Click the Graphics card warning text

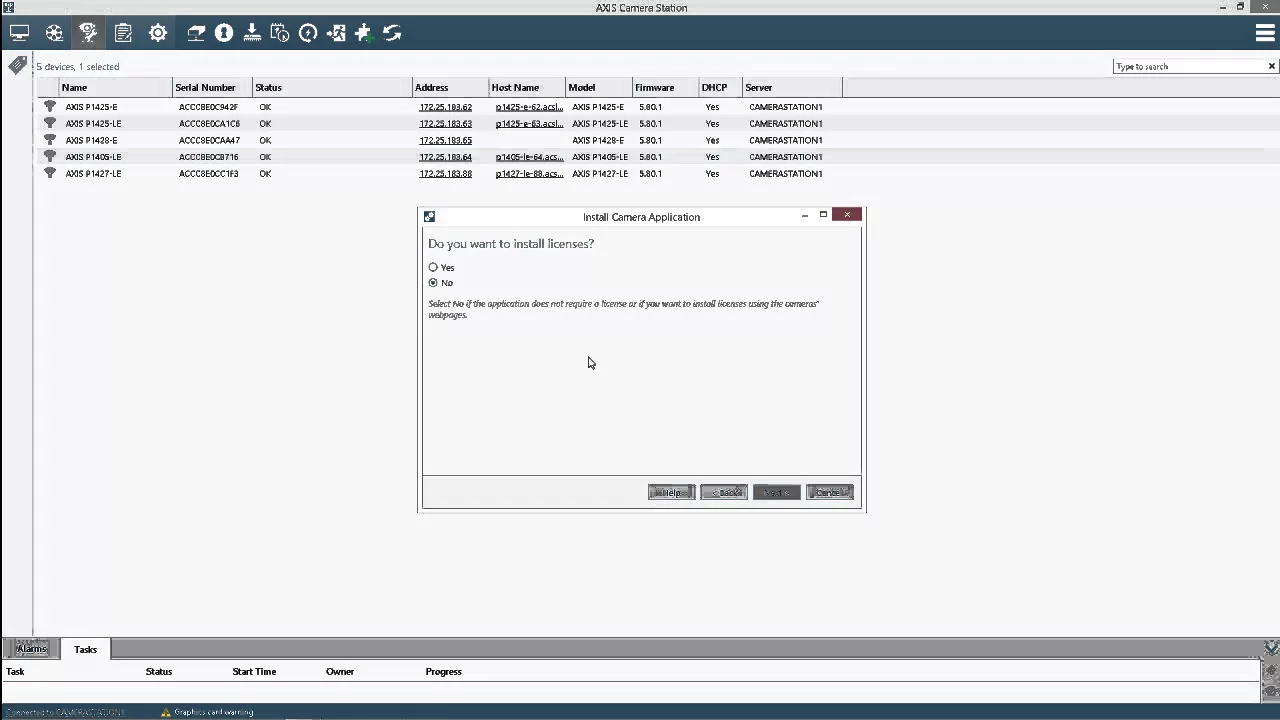pos(213,712)
